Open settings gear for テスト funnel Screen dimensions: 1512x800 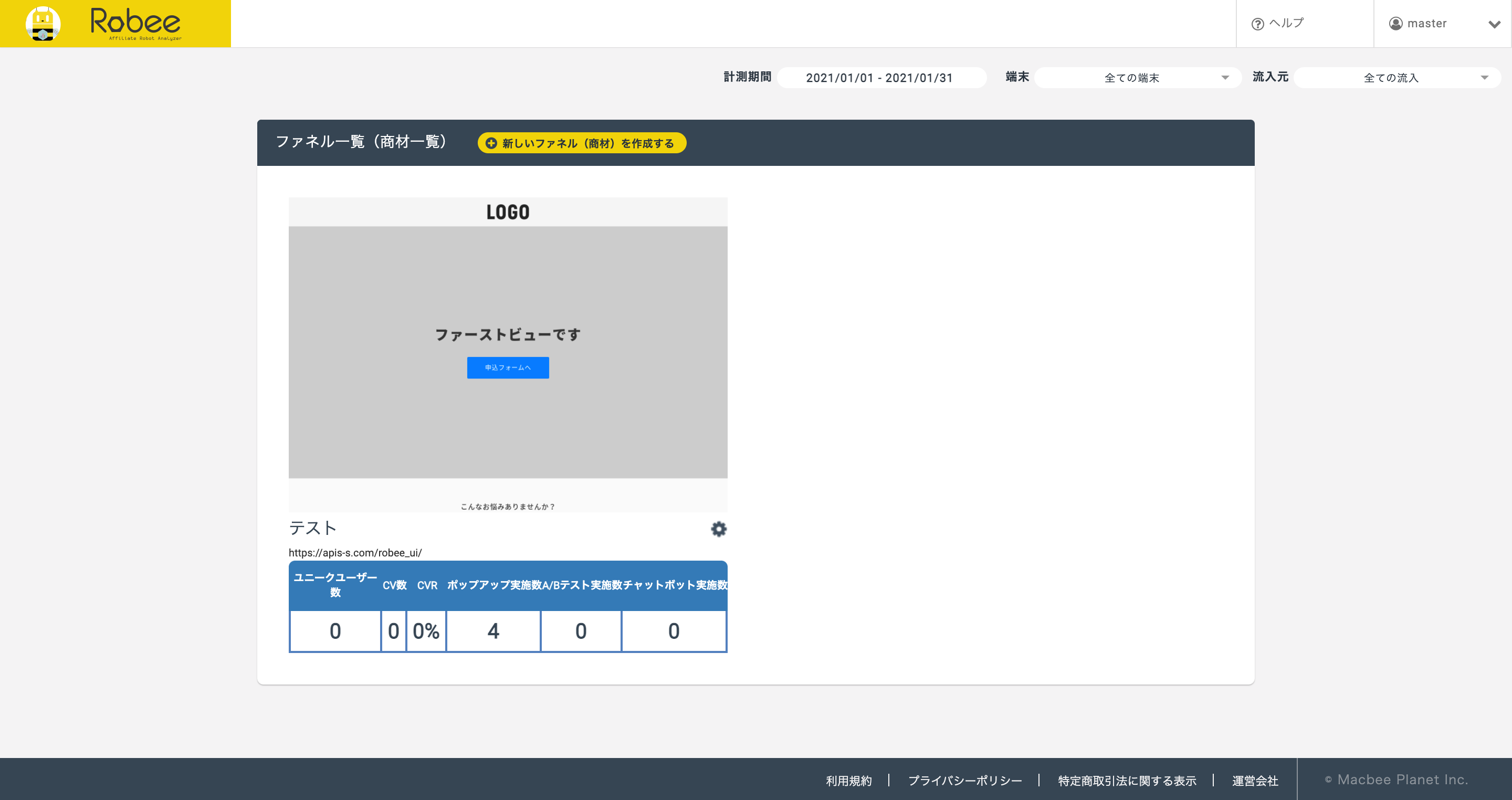[x=718, y=529]
